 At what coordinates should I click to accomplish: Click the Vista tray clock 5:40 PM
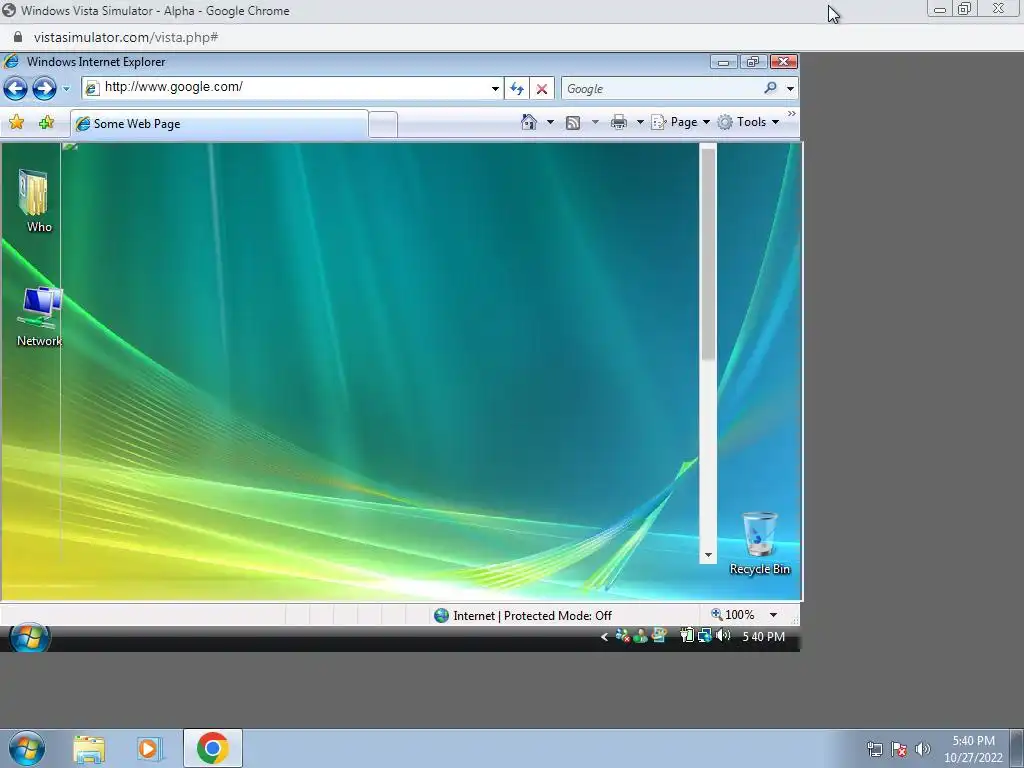[x=763, y=637]
